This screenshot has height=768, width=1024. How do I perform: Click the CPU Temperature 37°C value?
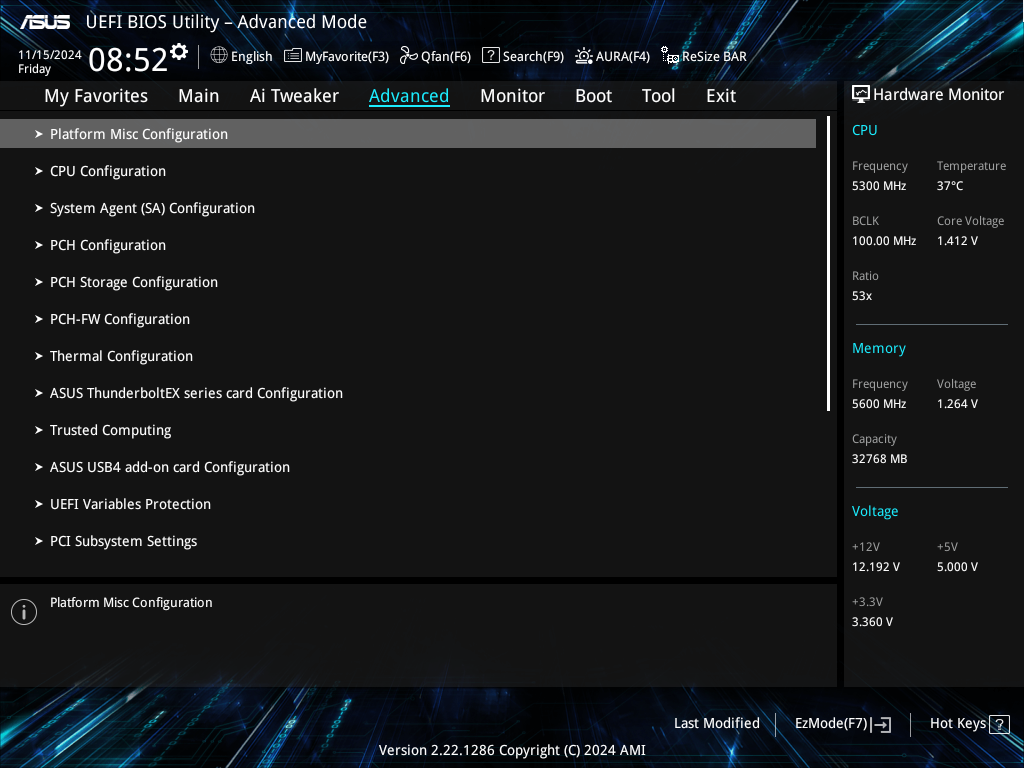(950, 186)
